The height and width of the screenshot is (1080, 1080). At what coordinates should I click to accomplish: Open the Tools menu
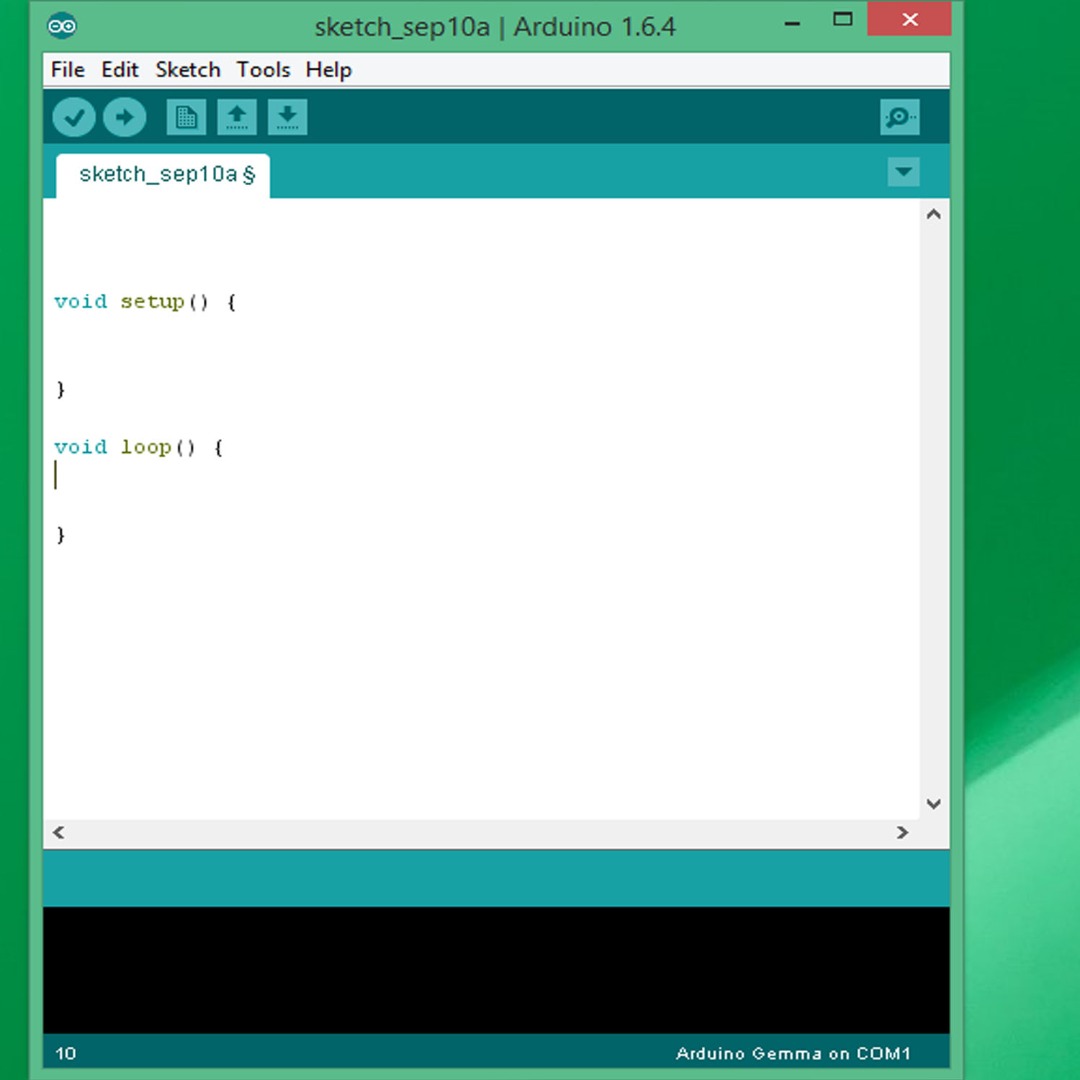(x=263, y=70)
